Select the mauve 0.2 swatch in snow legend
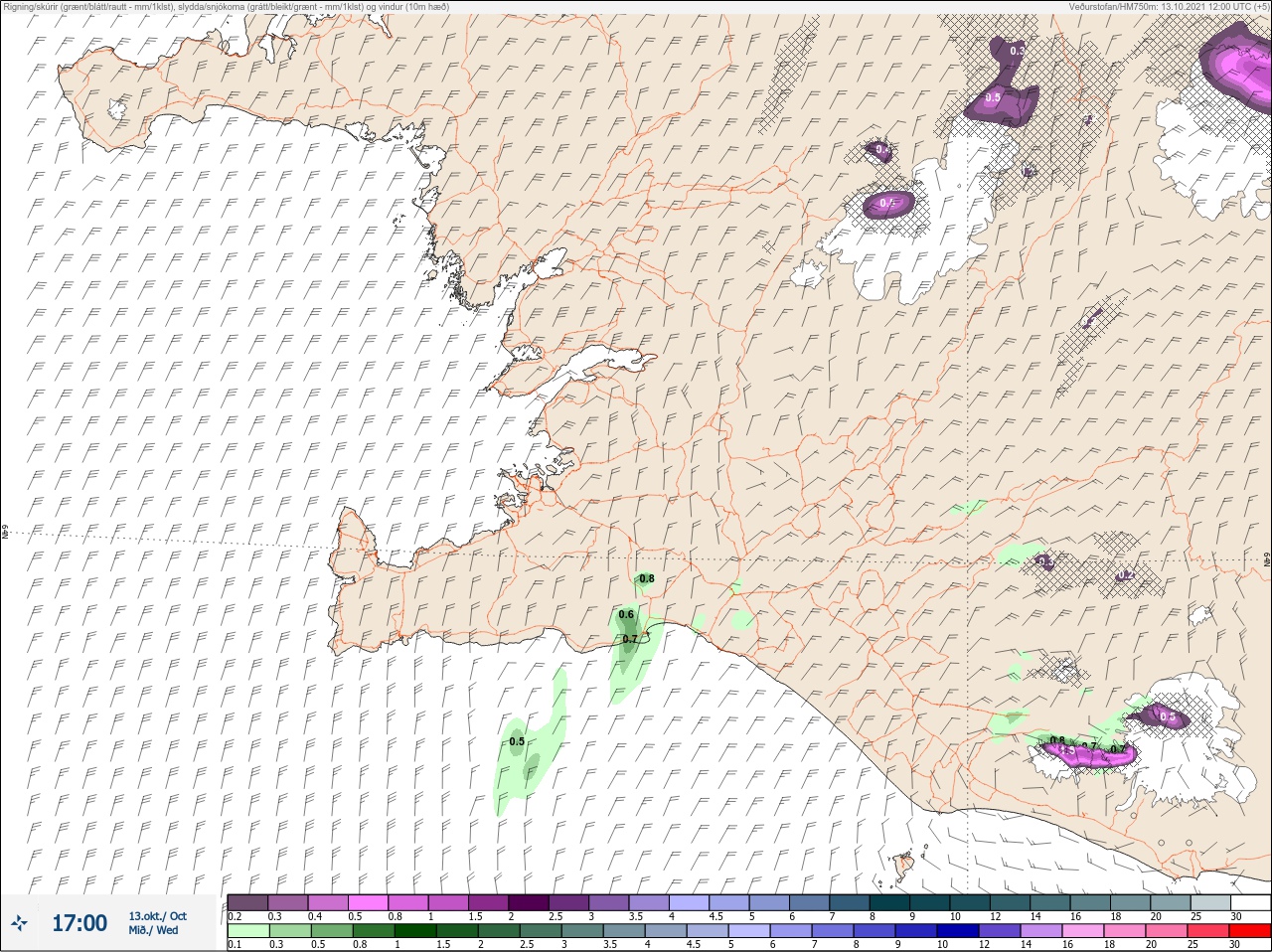 click(247, 902)
